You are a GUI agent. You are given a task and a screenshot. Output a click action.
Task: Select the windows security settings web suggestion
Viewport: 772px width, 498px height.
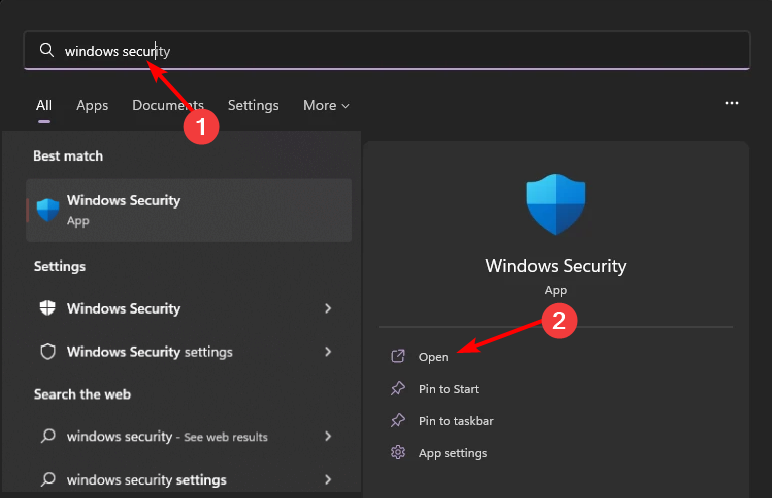tap(146, 479)
